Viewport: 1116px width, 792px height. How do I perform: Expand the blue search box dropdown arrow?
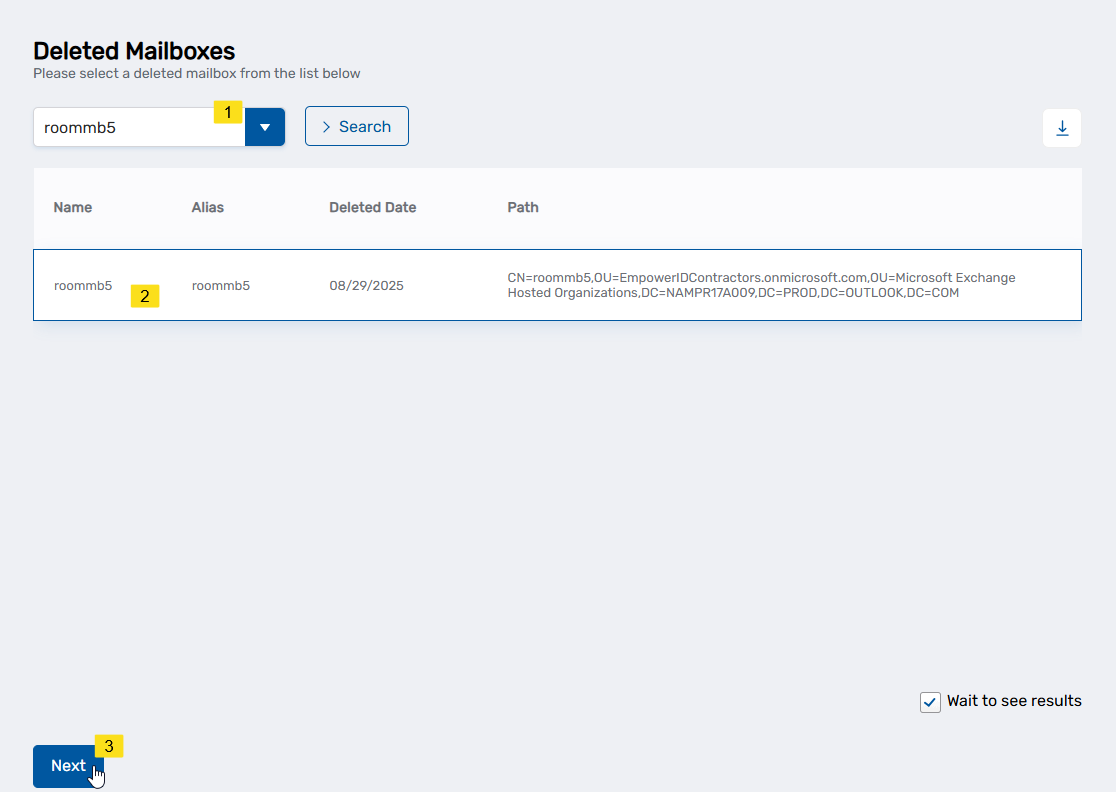pyautogui.click(x=265, y=127)
